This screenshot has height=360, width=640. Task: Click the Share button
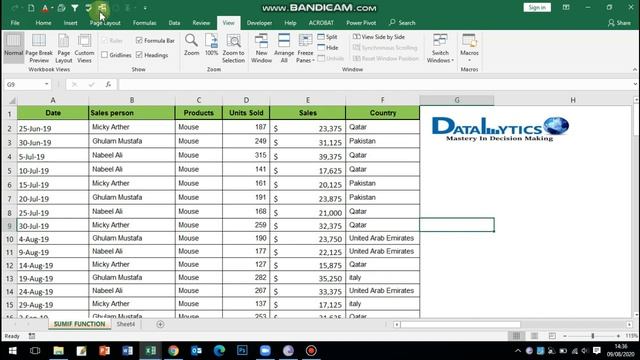[619, 23]
